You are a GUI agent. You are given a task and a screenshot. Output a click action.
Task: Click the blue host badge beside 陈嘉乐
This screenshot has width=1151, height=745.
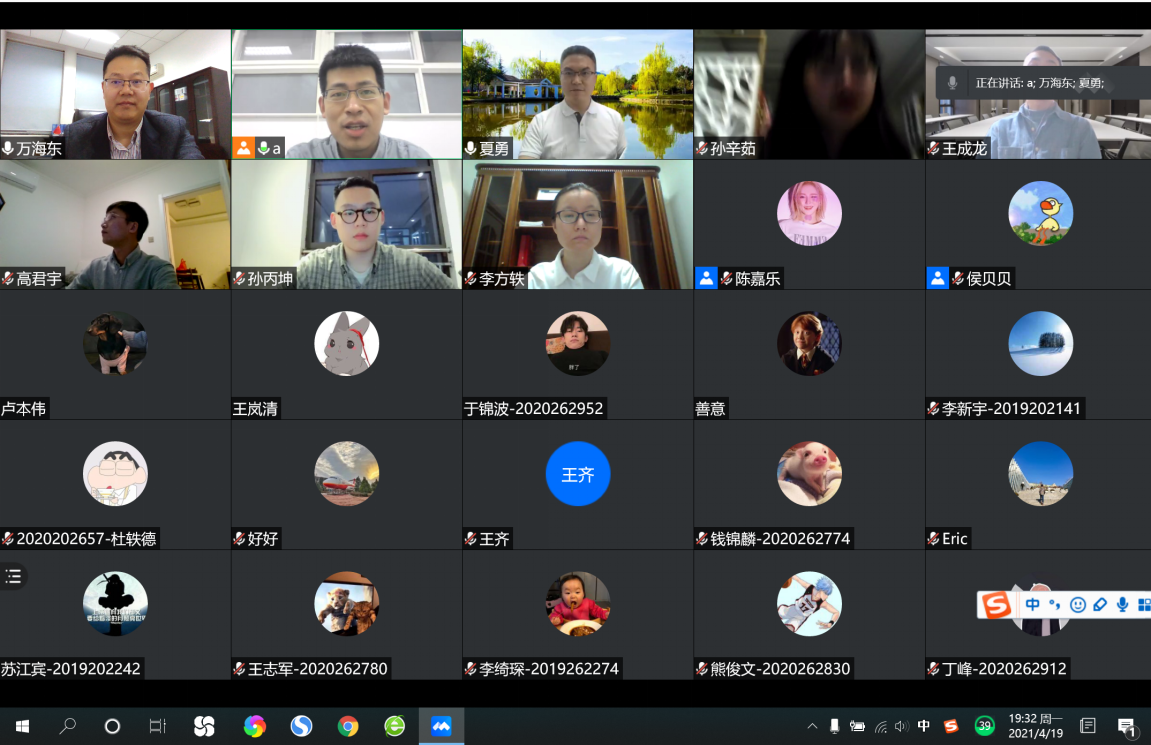706,279
